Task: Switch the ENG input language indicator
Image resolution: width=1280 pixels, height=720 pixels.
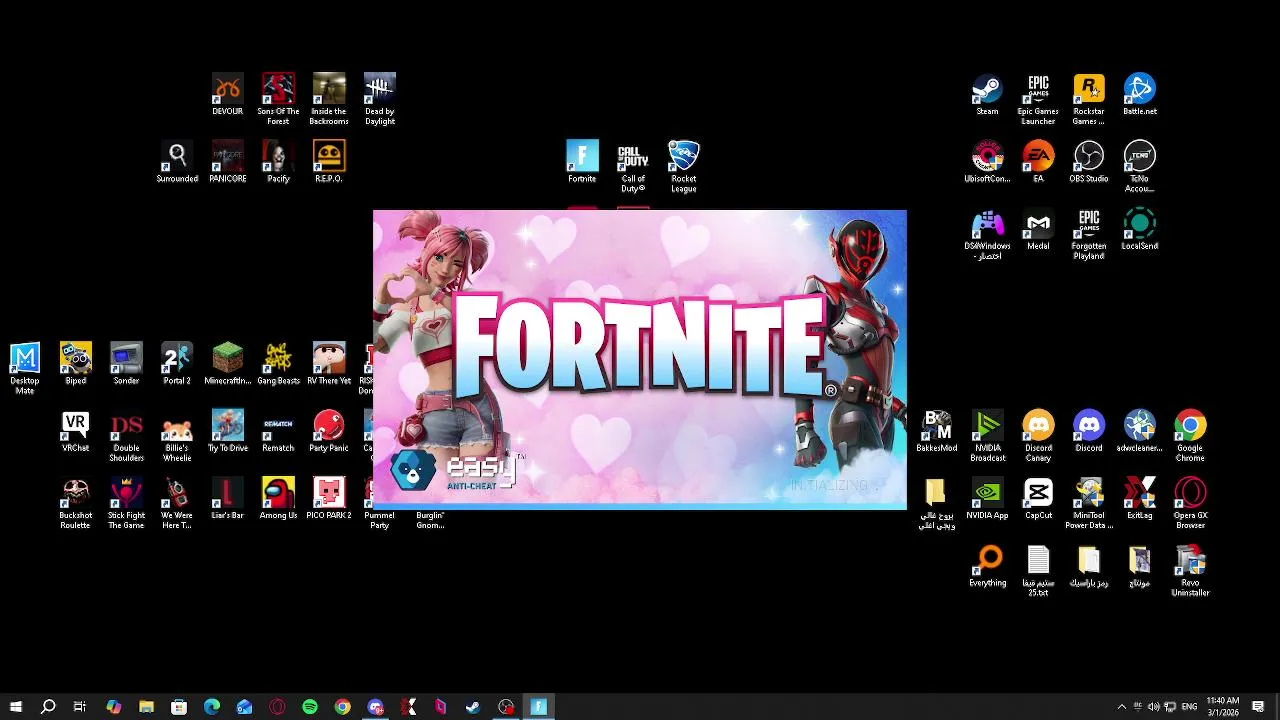Action: (x=1189, y=707)
